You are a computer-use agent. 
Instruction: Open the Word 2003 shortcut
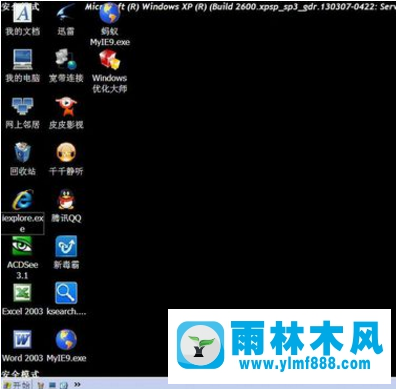[23, 346]
